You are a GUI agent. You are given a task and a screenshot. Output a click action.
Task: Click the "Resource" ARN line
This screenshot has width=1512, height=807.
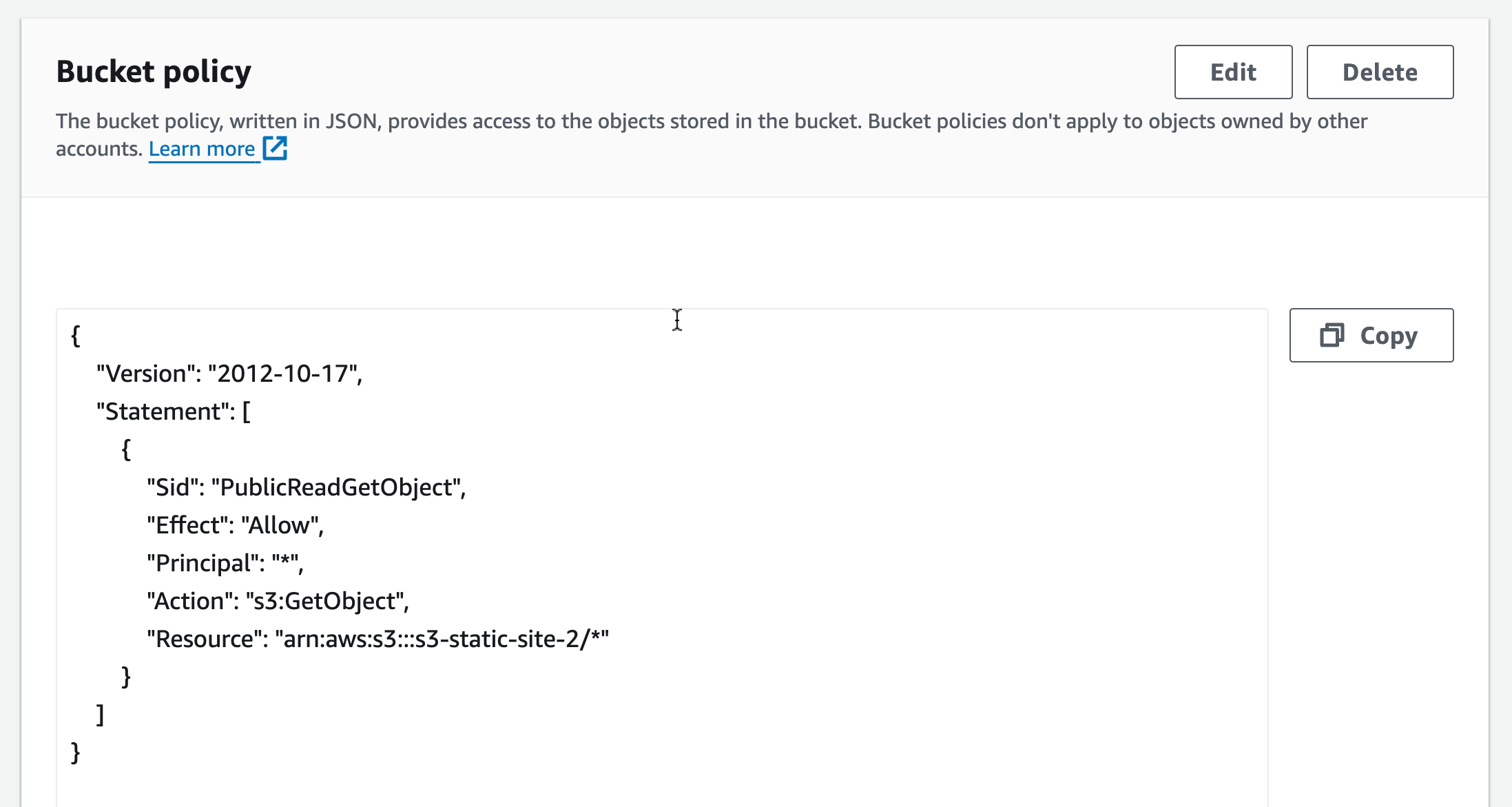(377, 639)
